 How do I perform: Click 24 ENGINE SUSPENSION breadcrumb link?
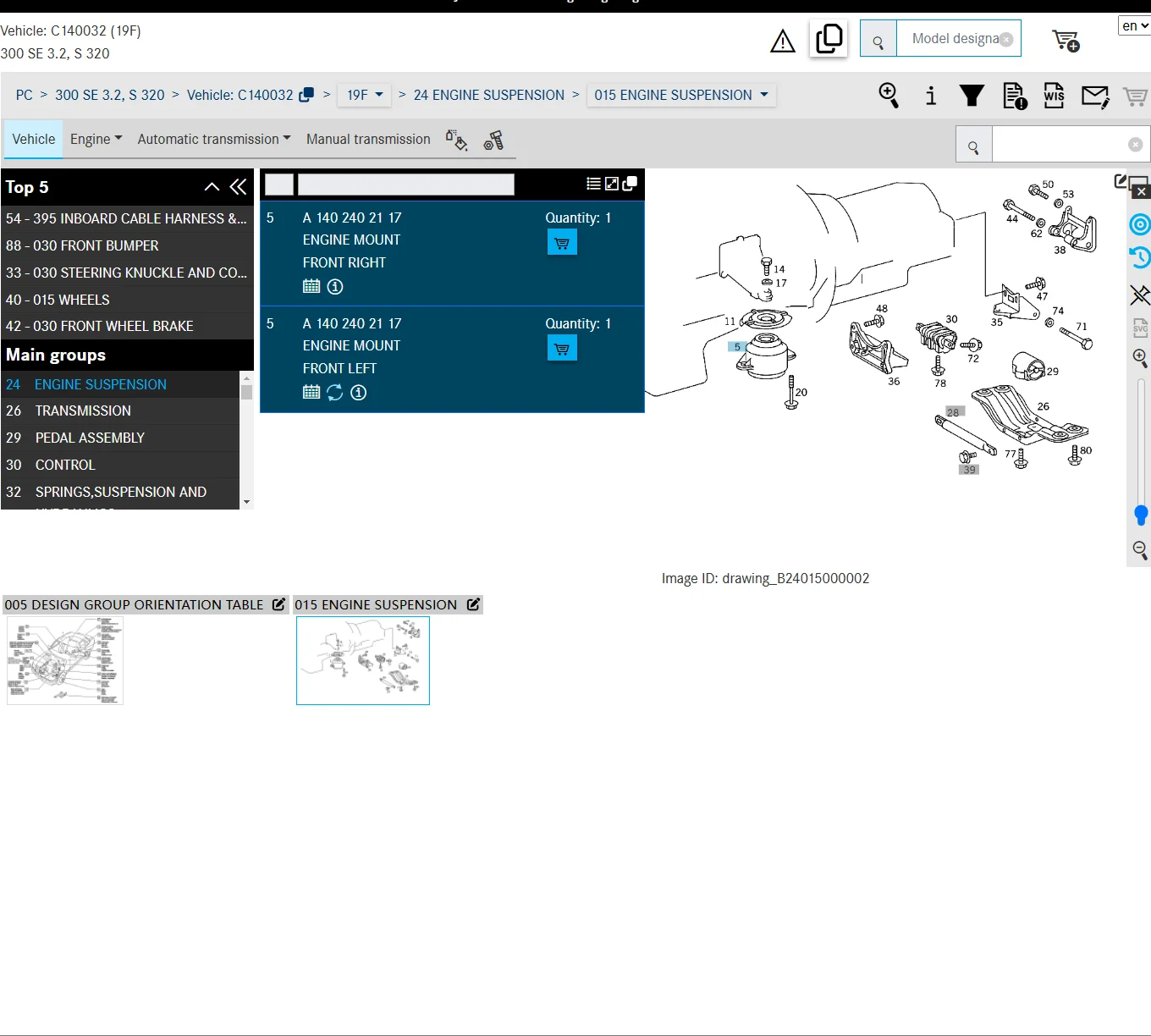click(489, 95)
